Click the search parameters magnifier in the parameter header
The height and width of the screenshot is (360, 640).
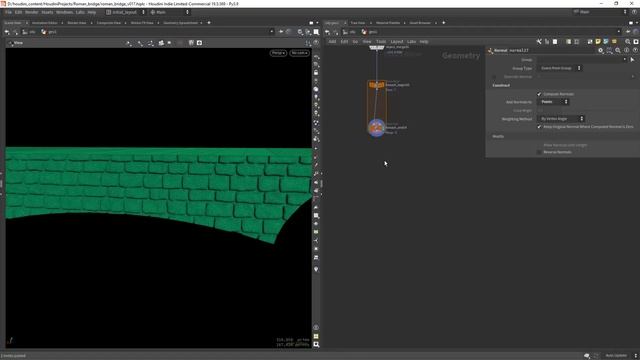click(618, 51)
